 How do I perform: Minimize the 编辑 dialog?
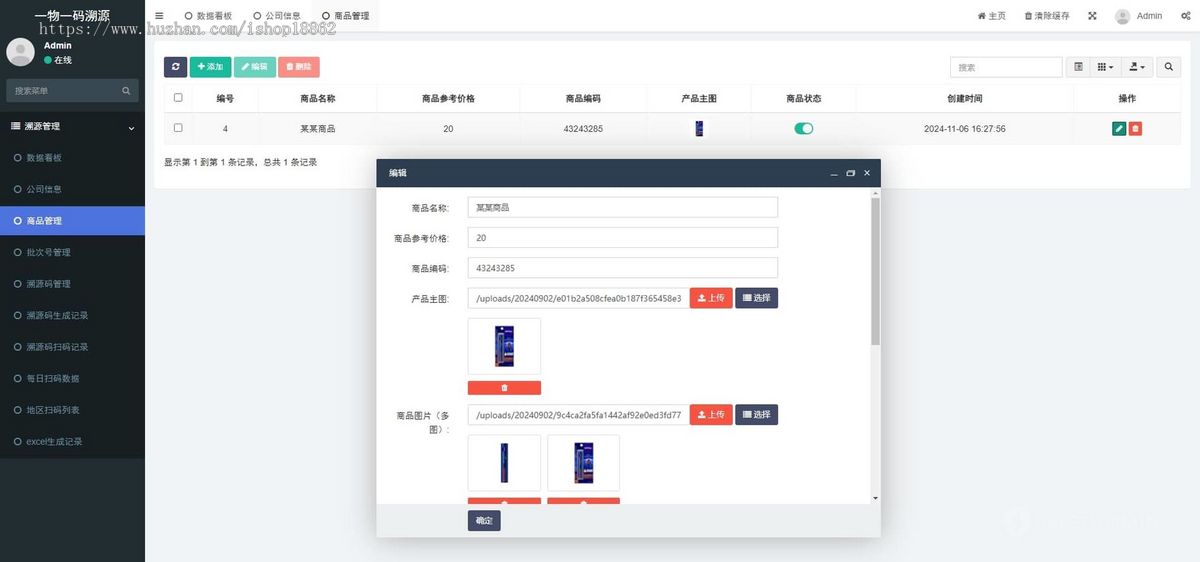(x=834, y=173)
